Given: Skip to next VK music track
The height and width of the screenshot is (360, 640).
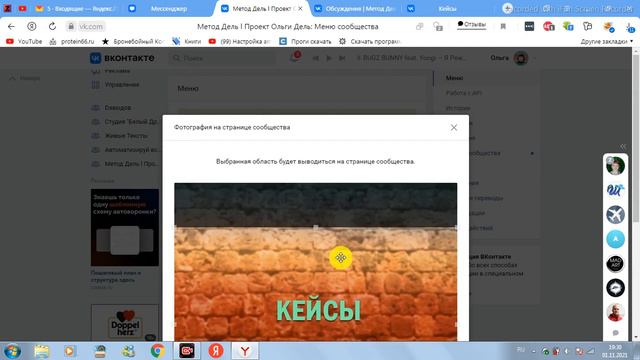Looking at the screenshot, I should coord(342,58).
